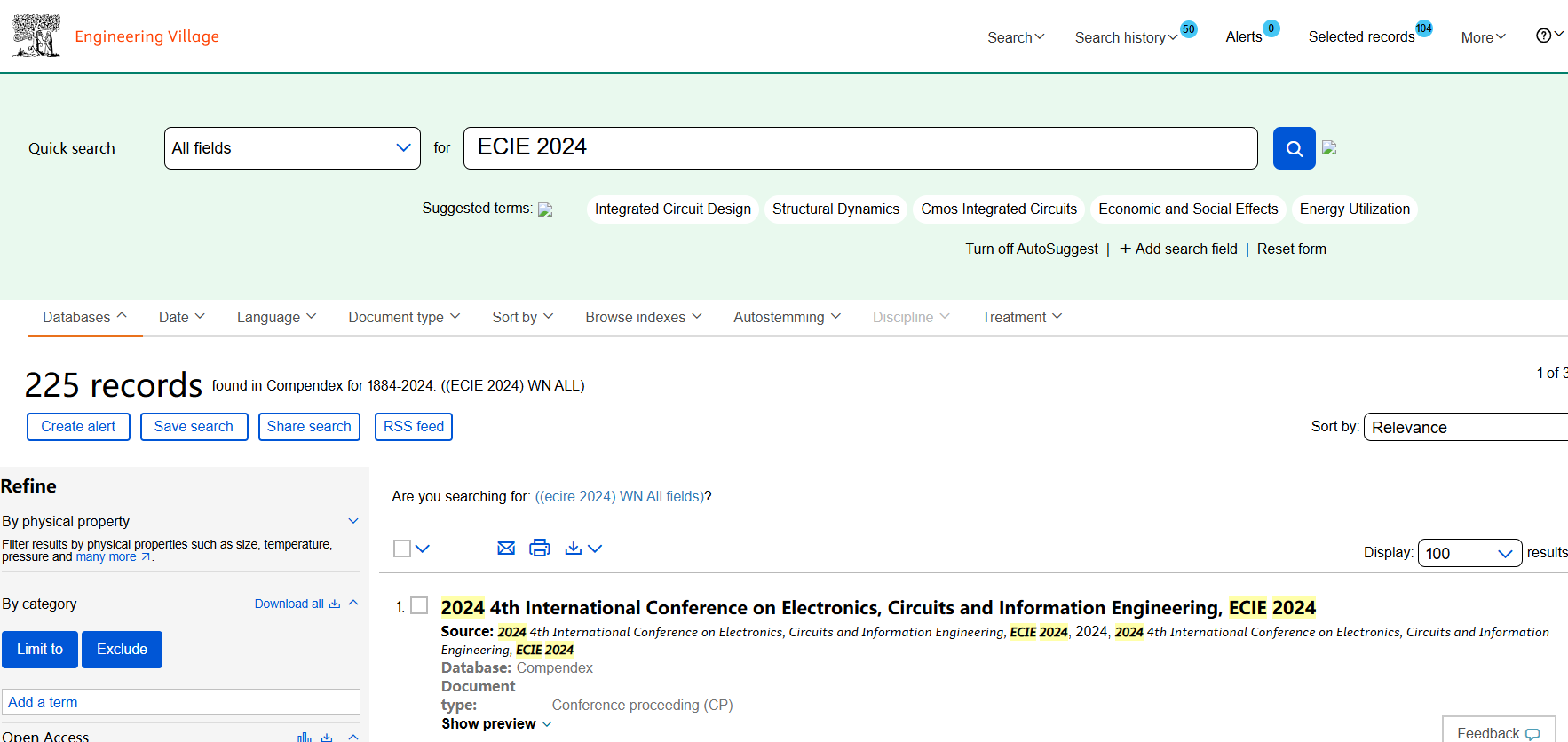Focus the ECIE 2024 search input field
The width and height of the screenshot is (1568, 742).
tap(860, 148)
